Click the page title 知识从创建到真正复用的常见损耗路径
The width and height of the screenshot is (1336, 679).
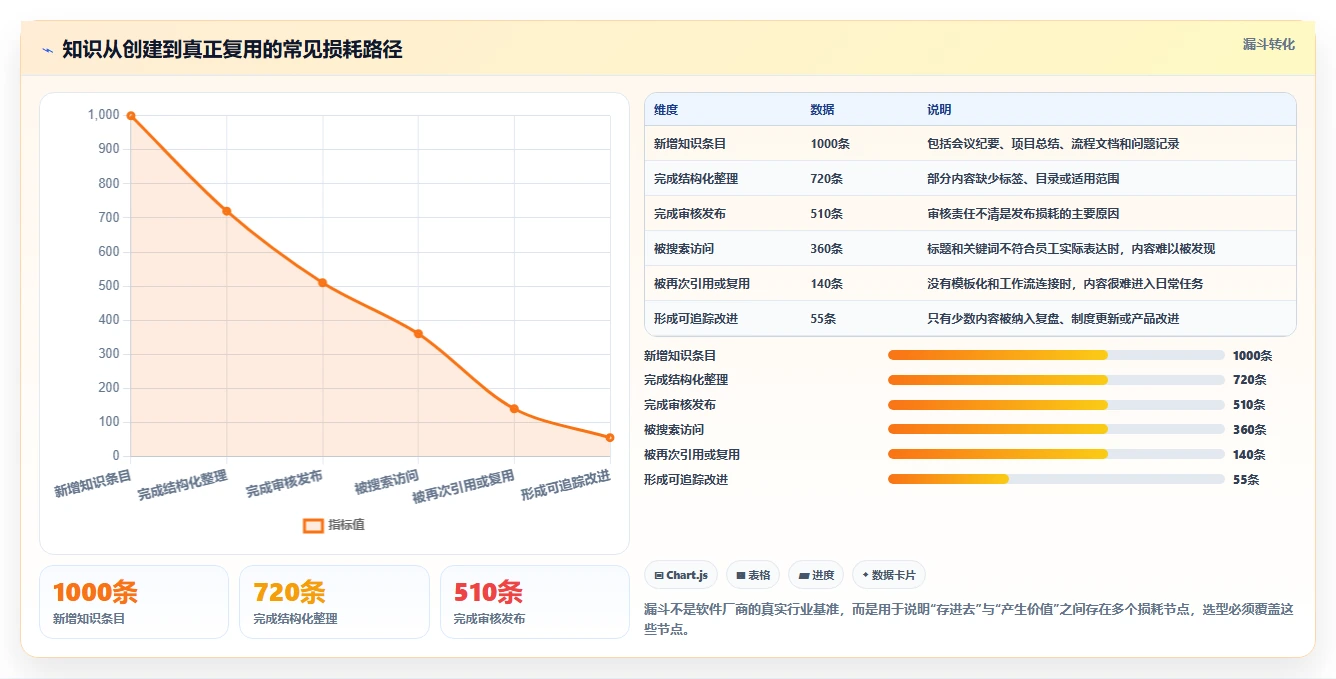click(232, 50)
